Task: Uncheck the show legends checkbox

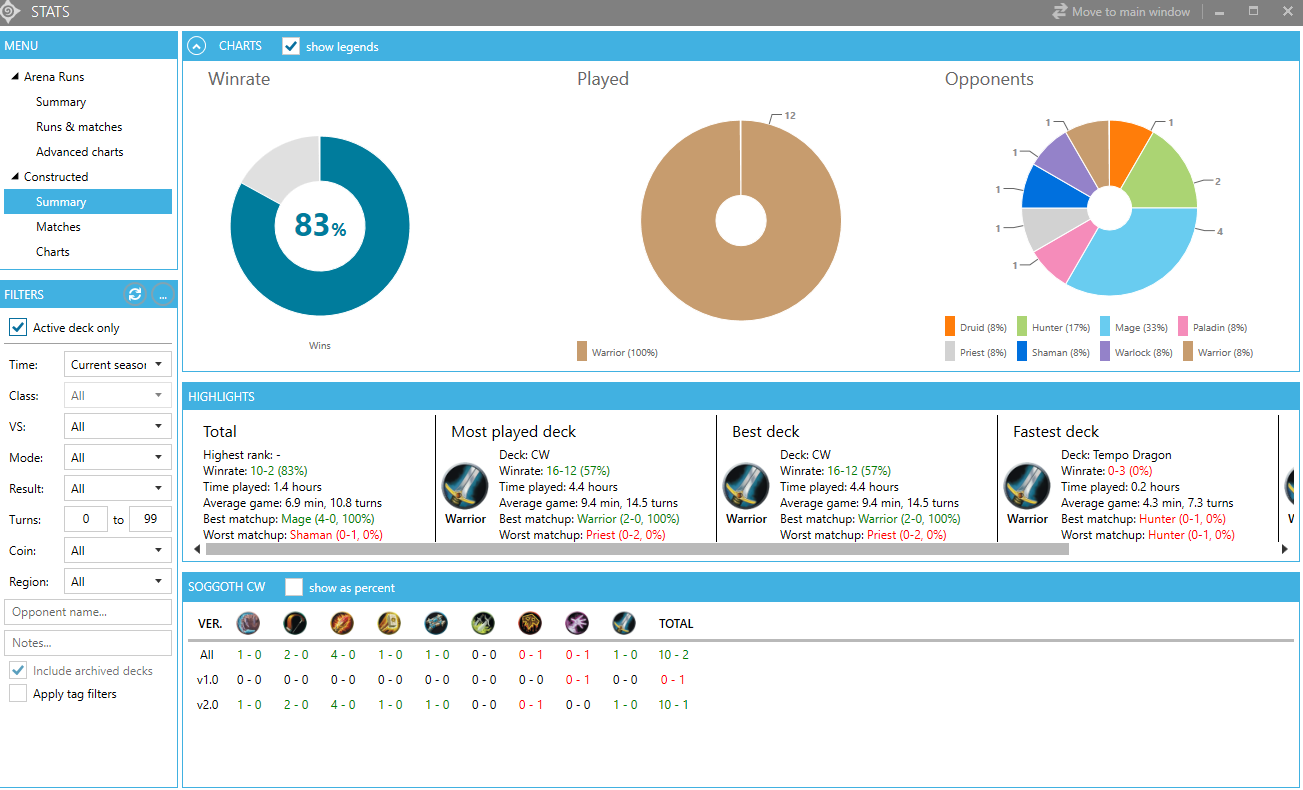Action: pyautogui.click(x=291, y=45)
